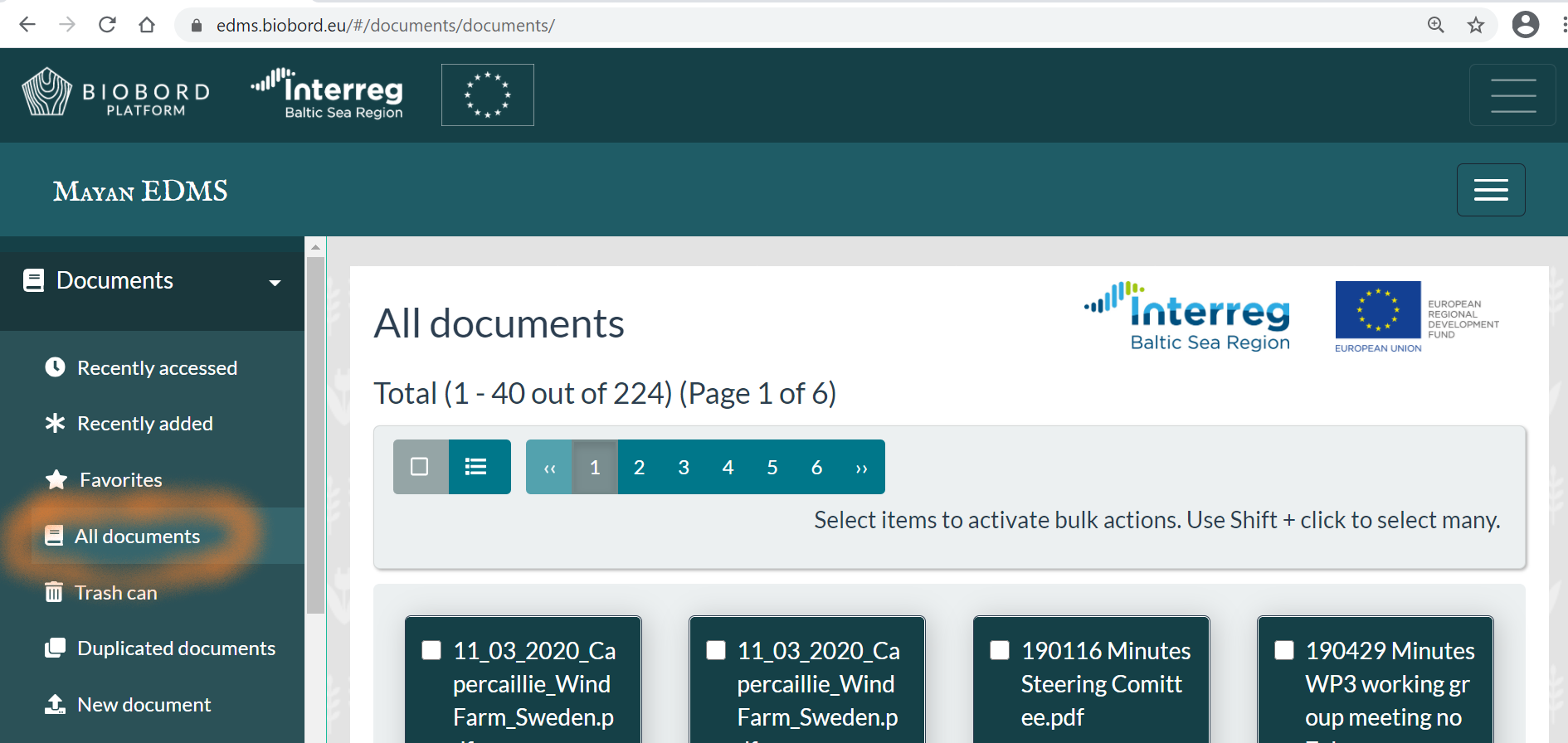The height and width of the screenshot is (743, 1568).
Task: Go to page 5 of documents
Action: click(772, 467)
